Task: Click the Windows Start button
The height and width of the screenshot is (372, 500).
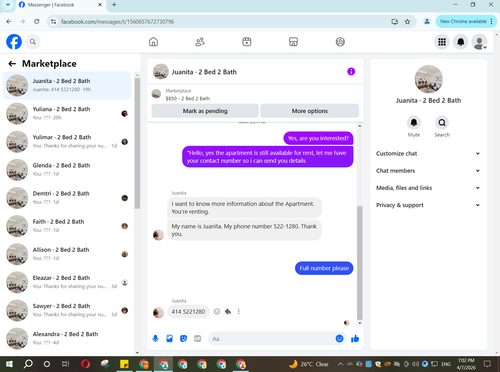Action: [x=9, y=364]
